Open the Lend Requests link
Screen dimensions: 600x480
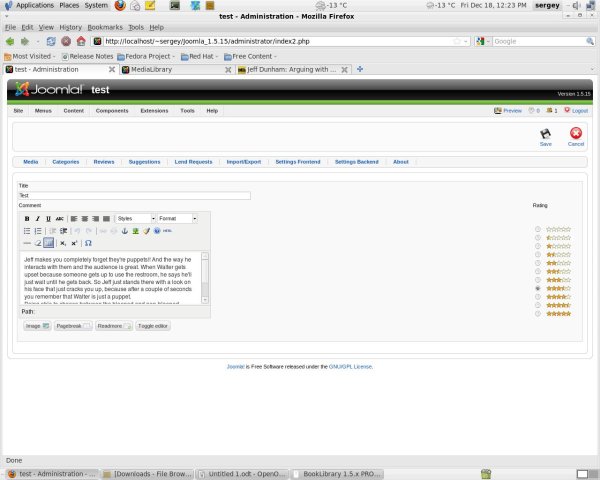tap(193, 162)
